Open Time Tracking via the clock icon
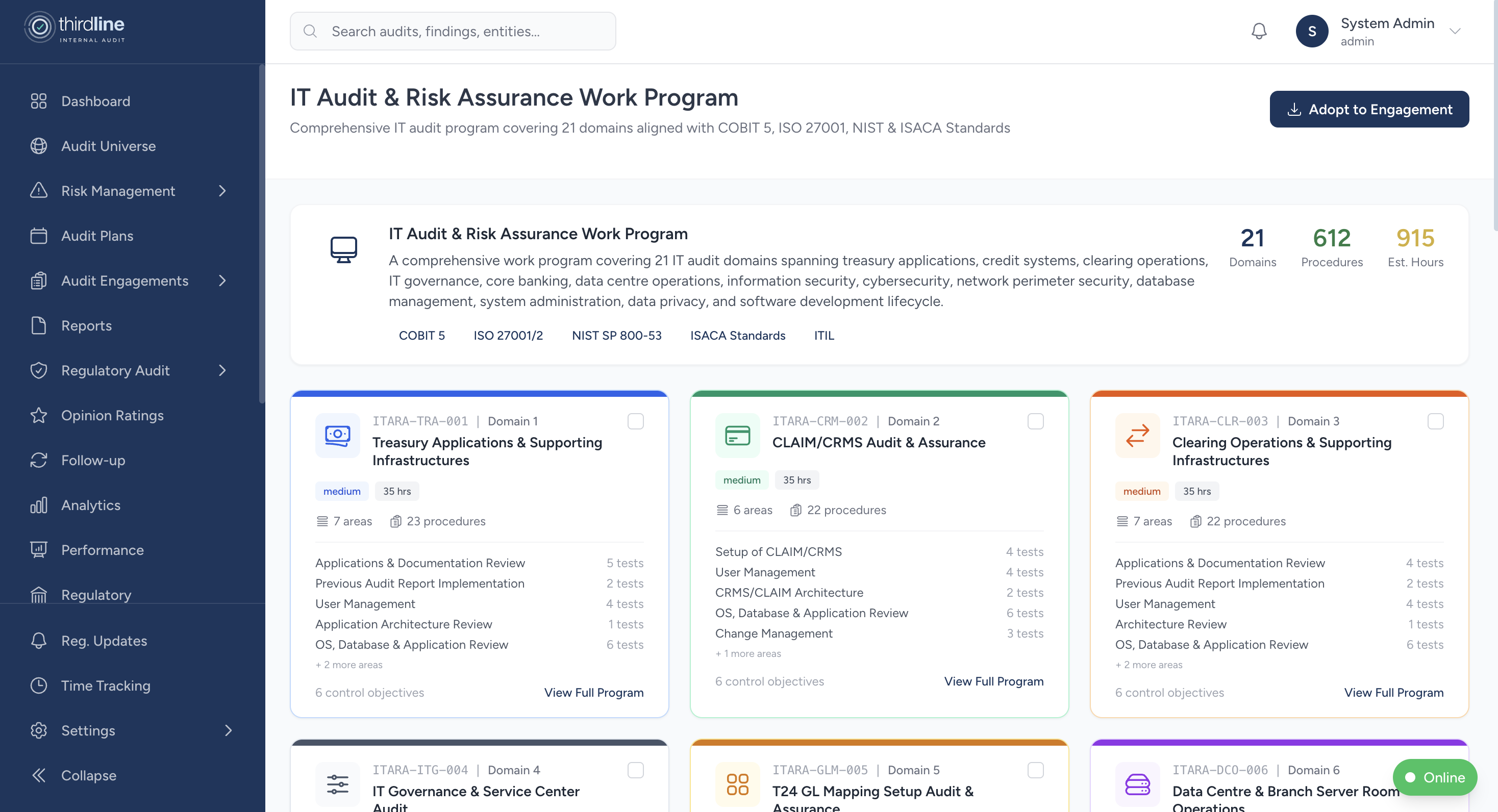The image size is (1498, 812). (x=38, y=686)
